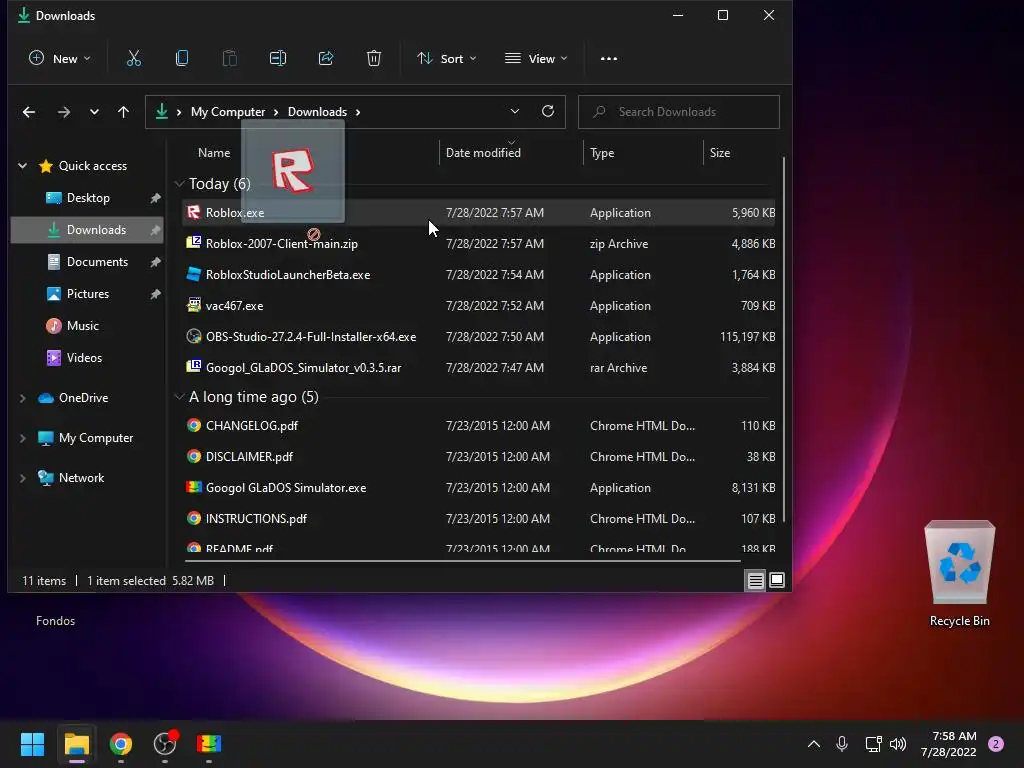Click the vac467.exe file icon
This screenshot has height=768, width=1024.
pos(193,305)
